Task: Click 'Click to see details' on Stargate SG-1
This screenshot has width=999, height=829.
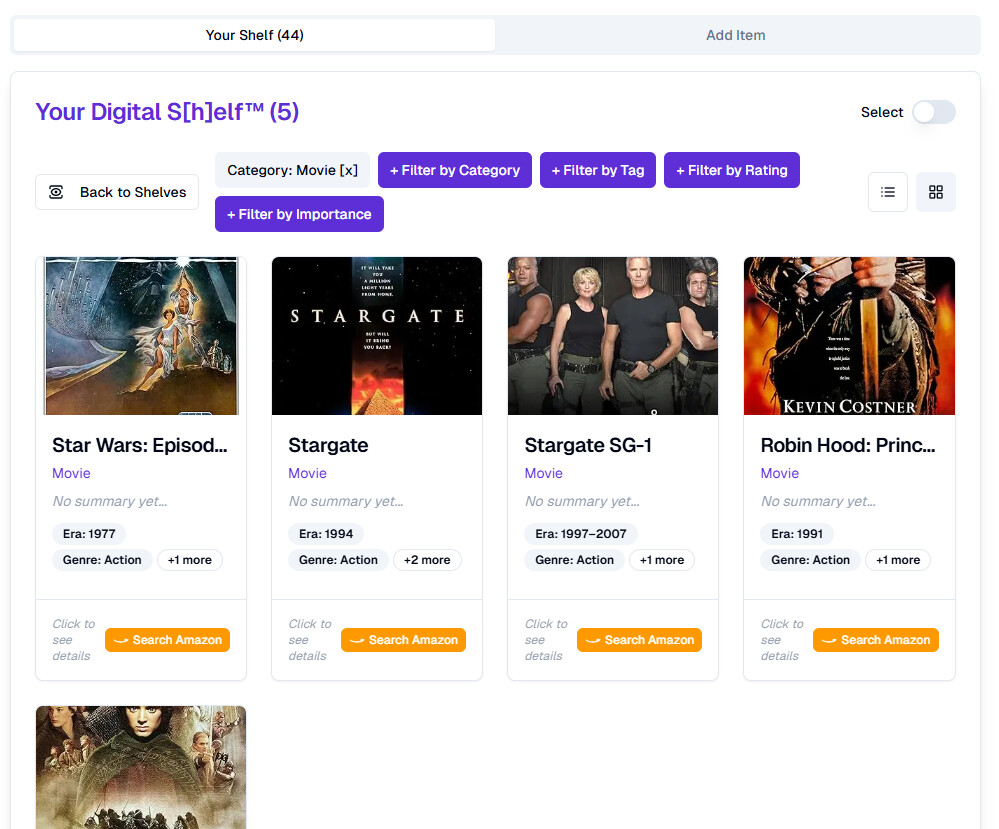Action: point(546,640)
